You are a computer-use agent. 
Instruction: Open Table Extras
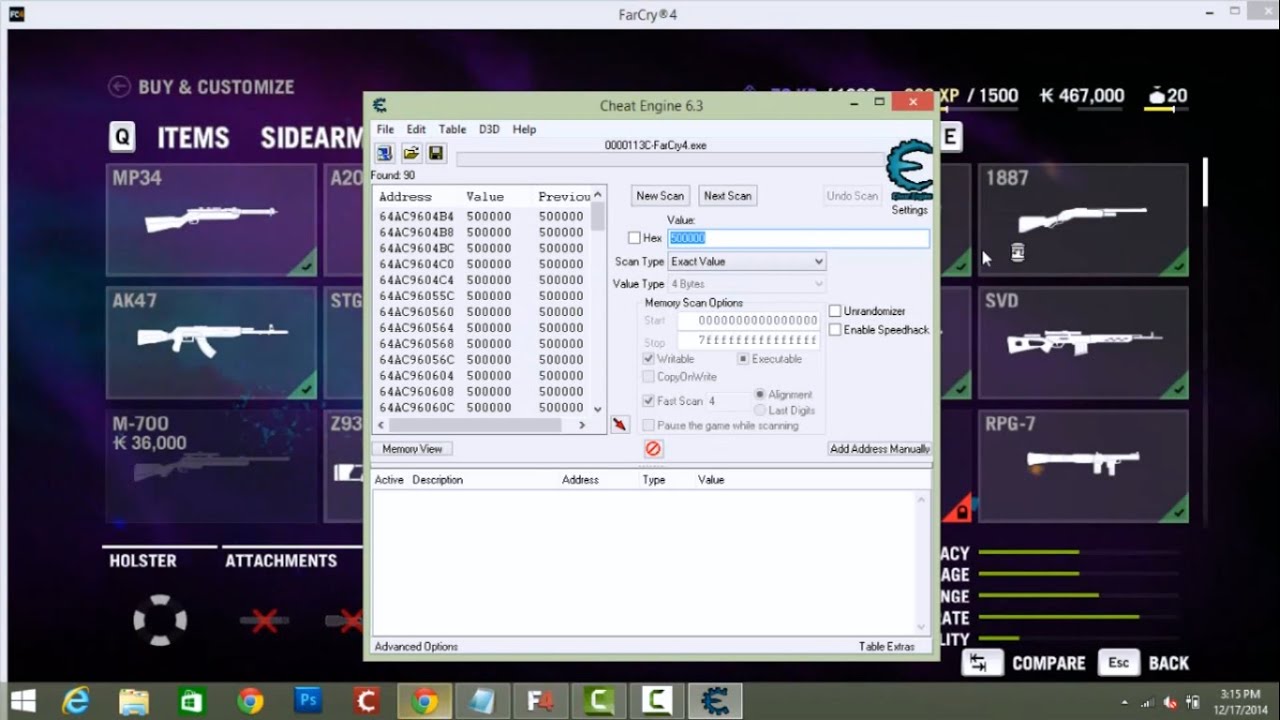pos(887,647)
